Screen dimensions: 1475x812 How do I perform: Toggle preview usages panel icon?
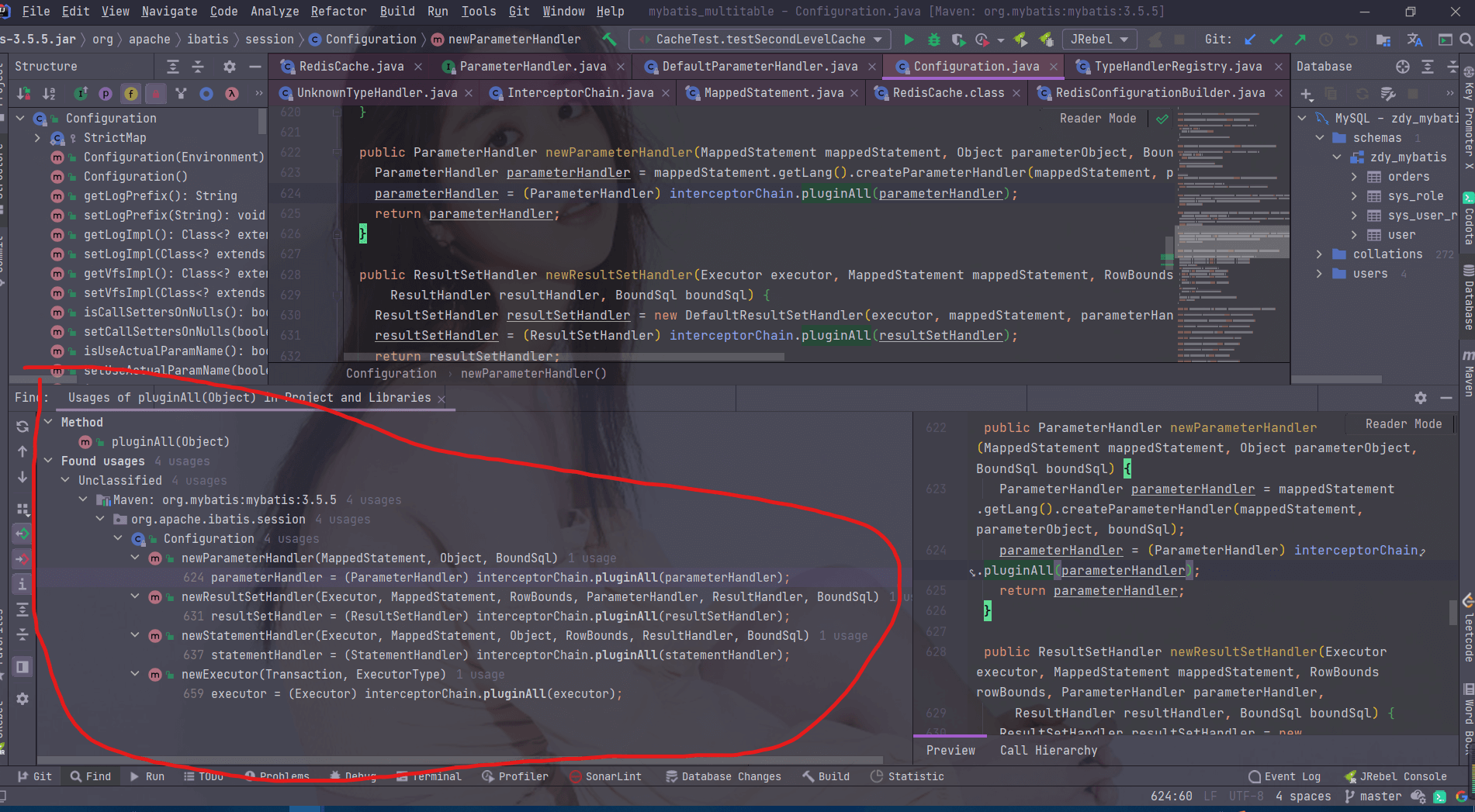click(x=23, y=667)
